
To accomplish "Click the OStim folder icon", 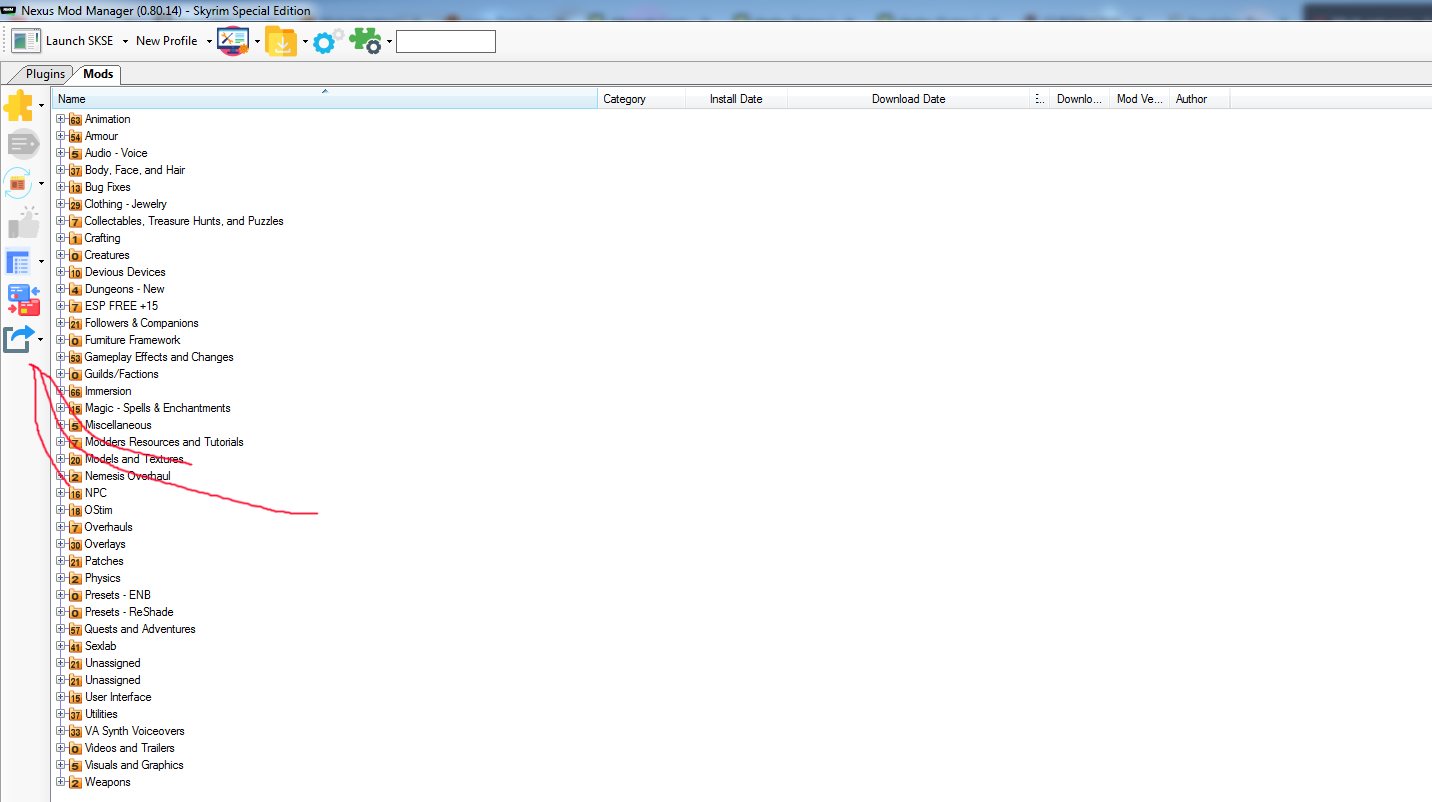I will click(x=75, y=510).
